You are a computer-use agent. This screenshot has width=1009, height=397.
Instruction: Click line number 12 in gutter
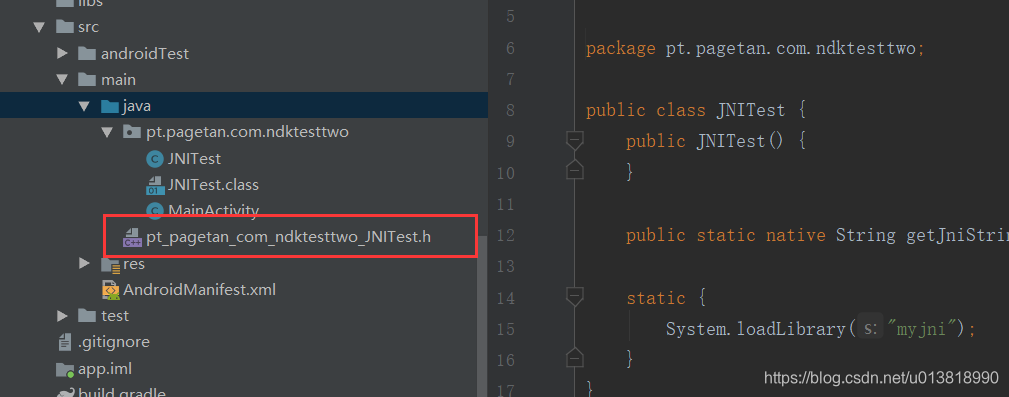point(506,235)
